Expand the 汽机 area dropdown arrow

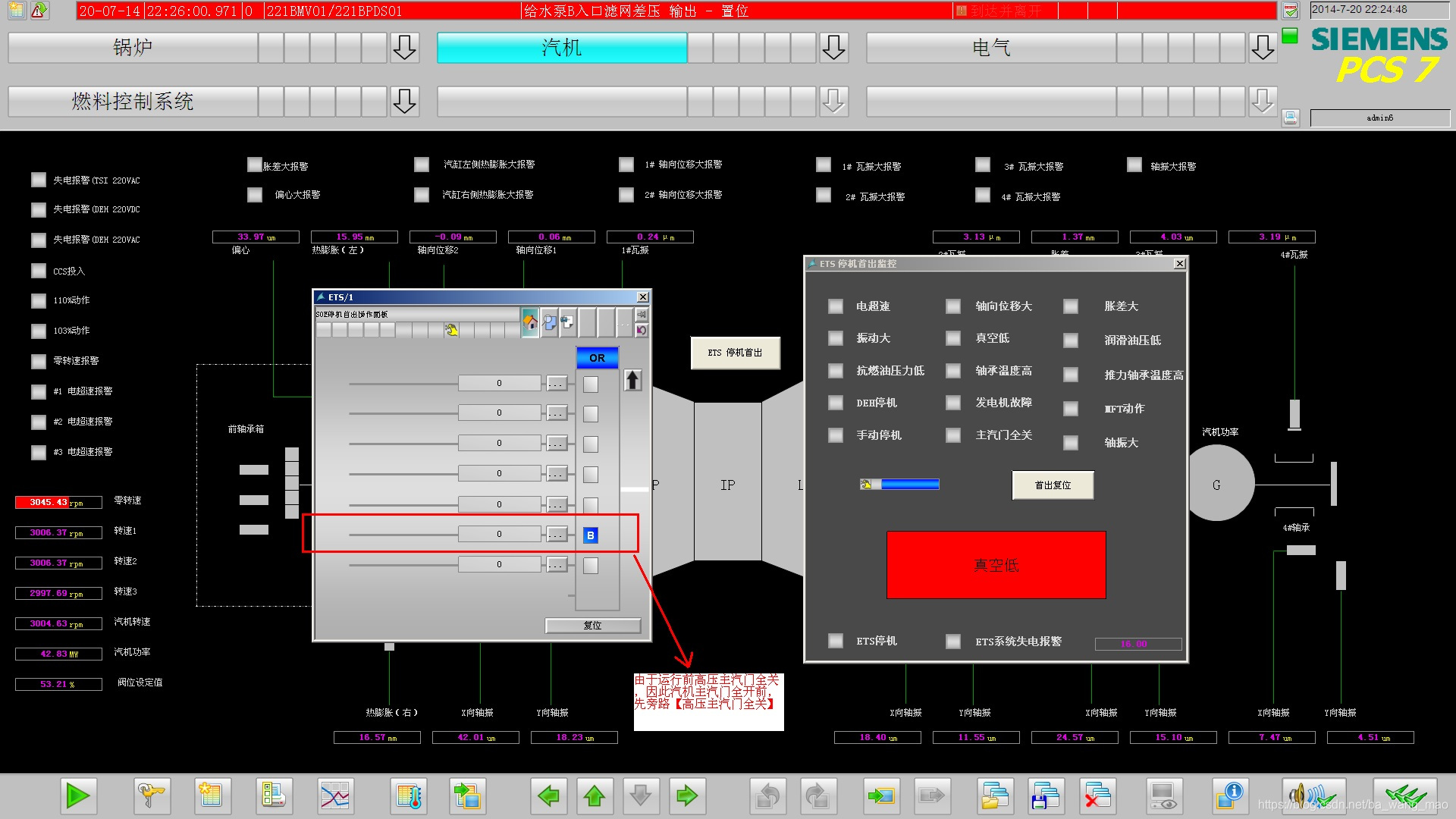point(833,48)
